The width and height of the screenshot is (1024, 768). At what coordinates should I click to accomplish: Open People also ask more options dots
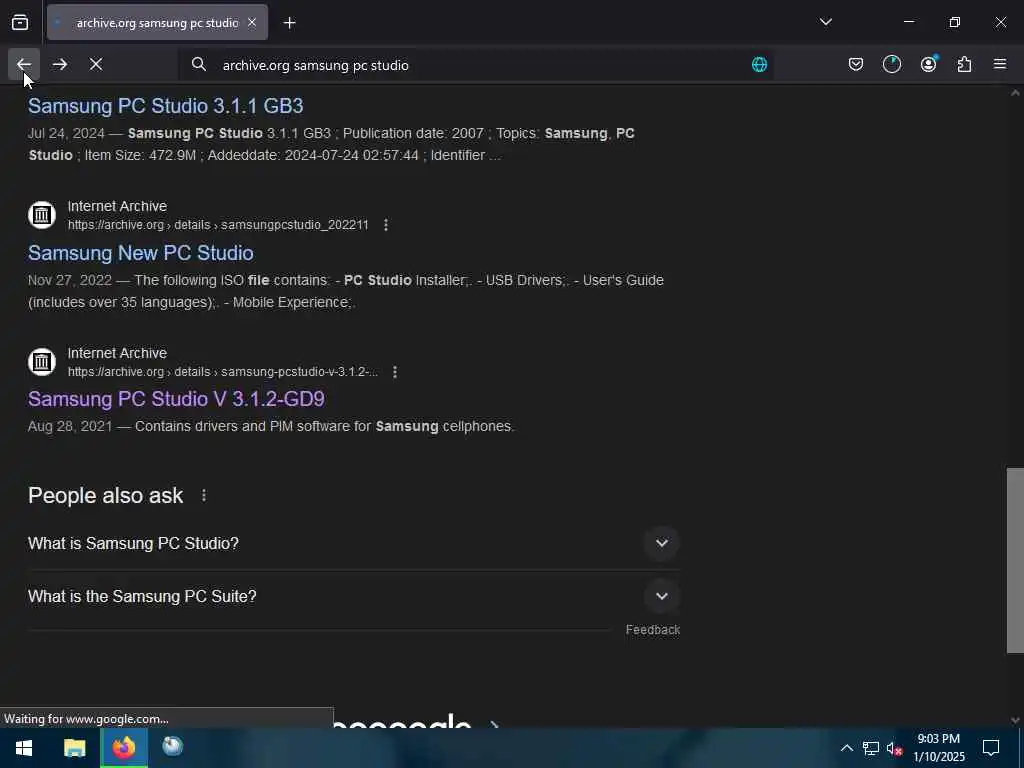[204, 496]
